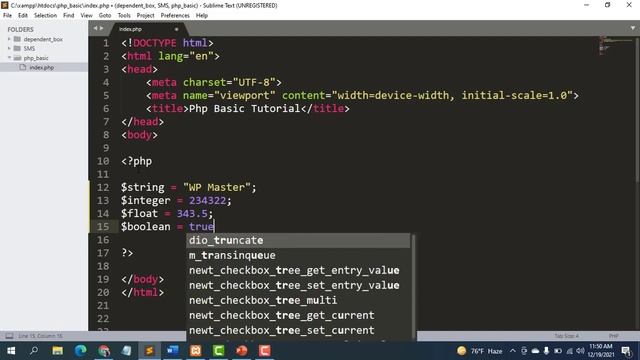Open the File menu
This screenshot has height=360, width=640.
click(x=7, y=15)
